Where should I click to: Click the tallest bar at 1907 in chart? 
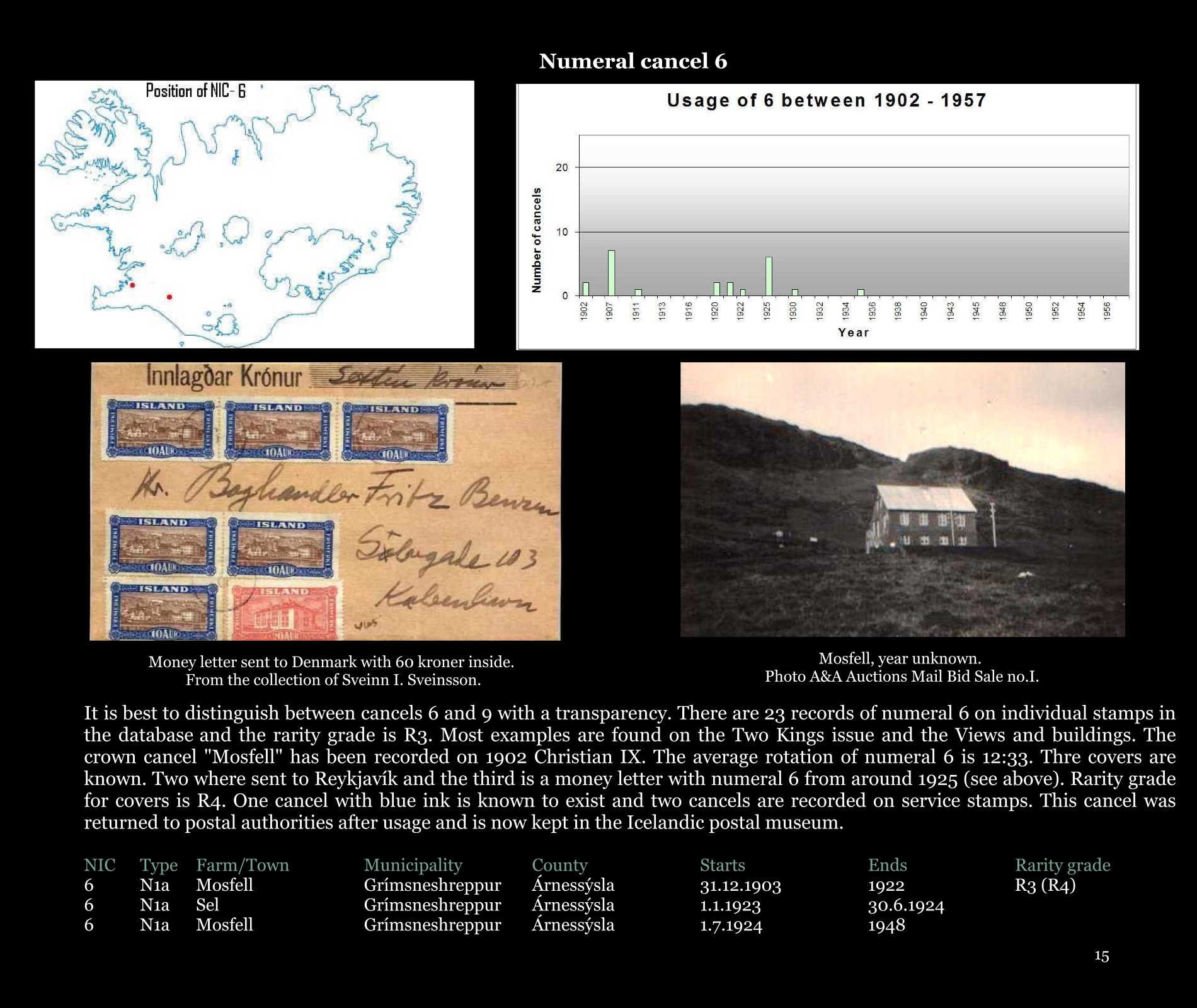tap(611, 273)
